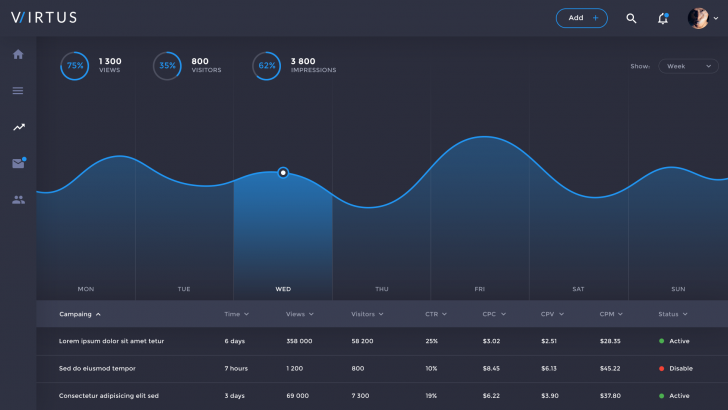Open the mail icon with notification dot
Viewport: 728px width, 410px height.
click(19, 163)
